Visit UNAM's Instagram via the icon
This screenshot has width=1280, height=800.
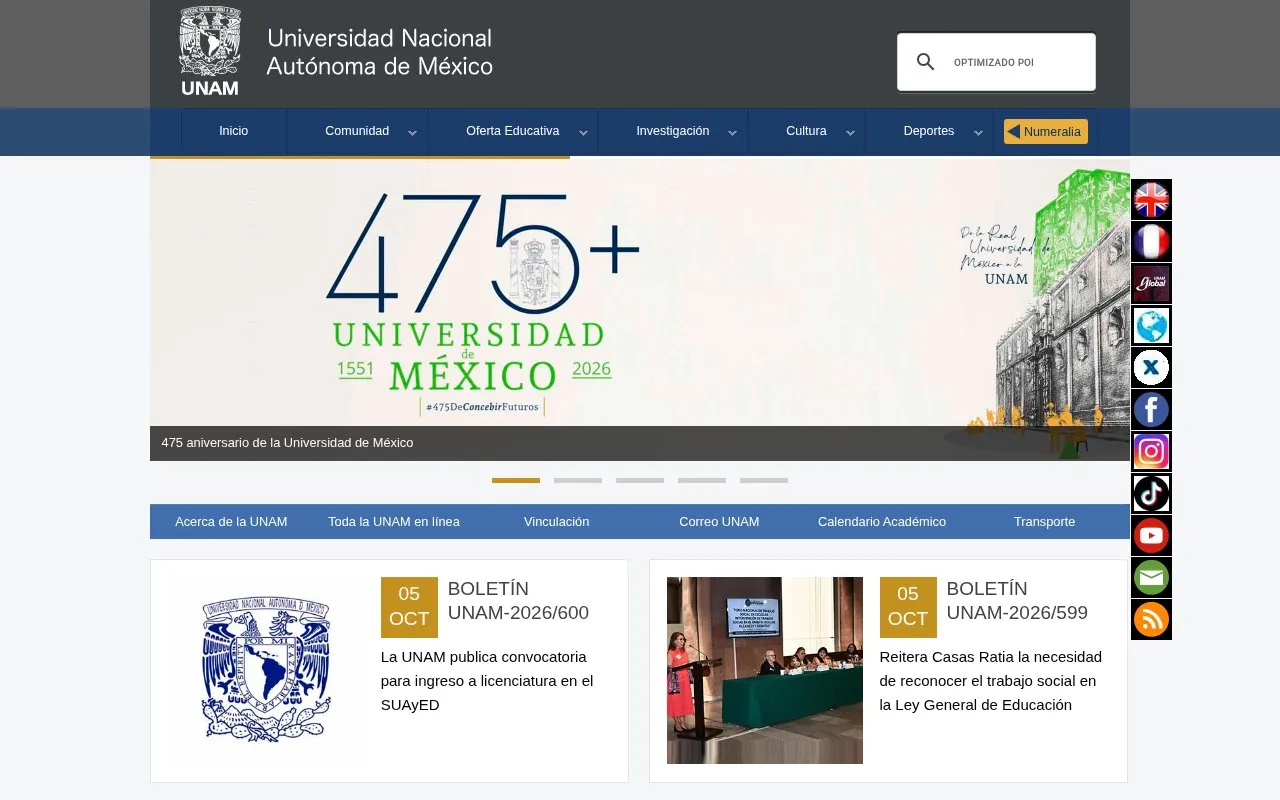pos(1151,452)
